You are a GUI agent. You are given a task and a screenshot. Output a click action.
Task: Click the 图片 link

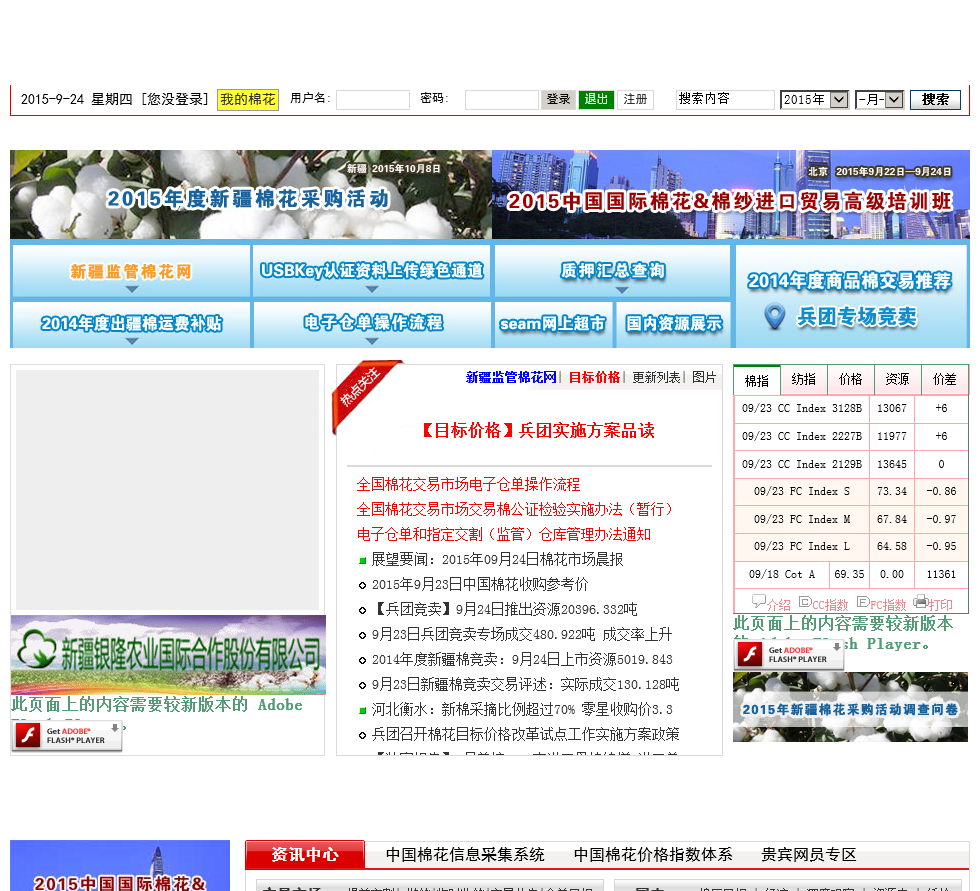click(704, 377)
